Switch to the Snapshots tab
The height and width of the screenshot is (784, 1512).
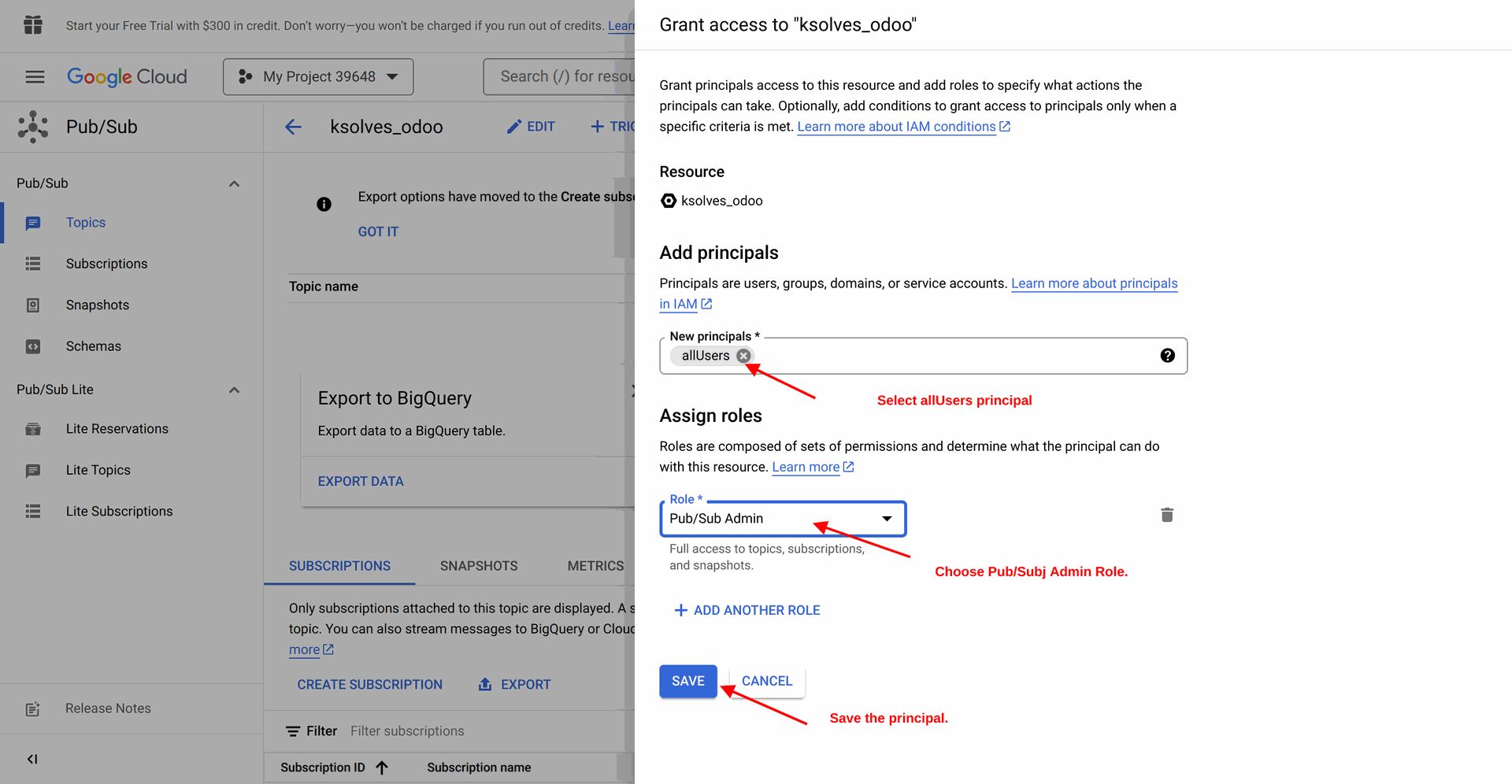point(479,566)
